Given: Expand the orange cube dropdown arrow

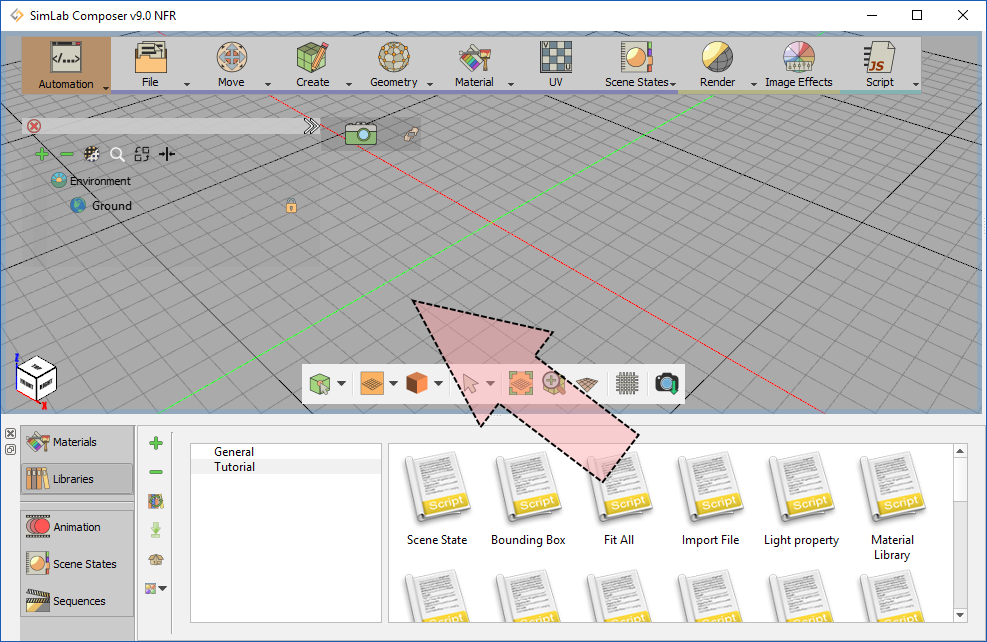Looking at the screenshot, I should tap(439, 383).
